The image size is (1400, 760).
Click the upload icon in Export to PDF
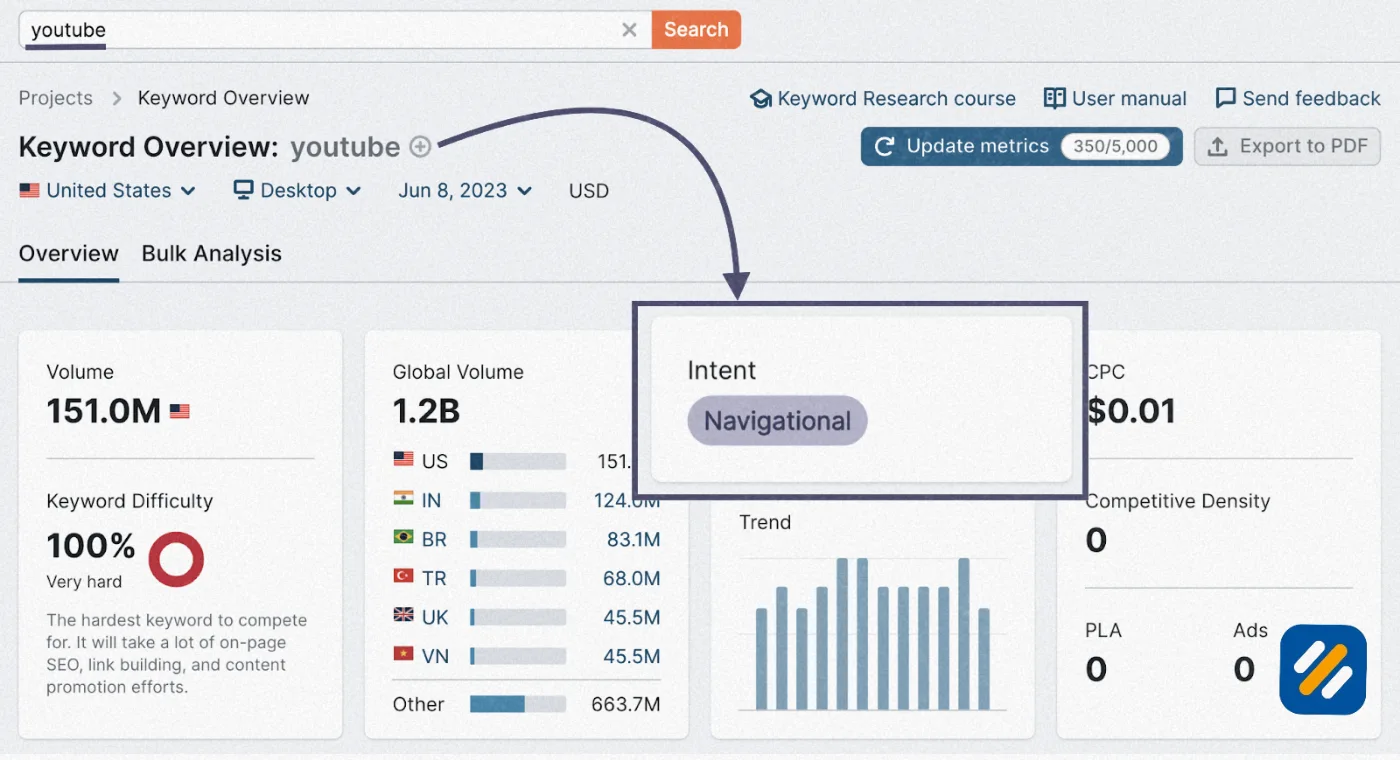1217,147
